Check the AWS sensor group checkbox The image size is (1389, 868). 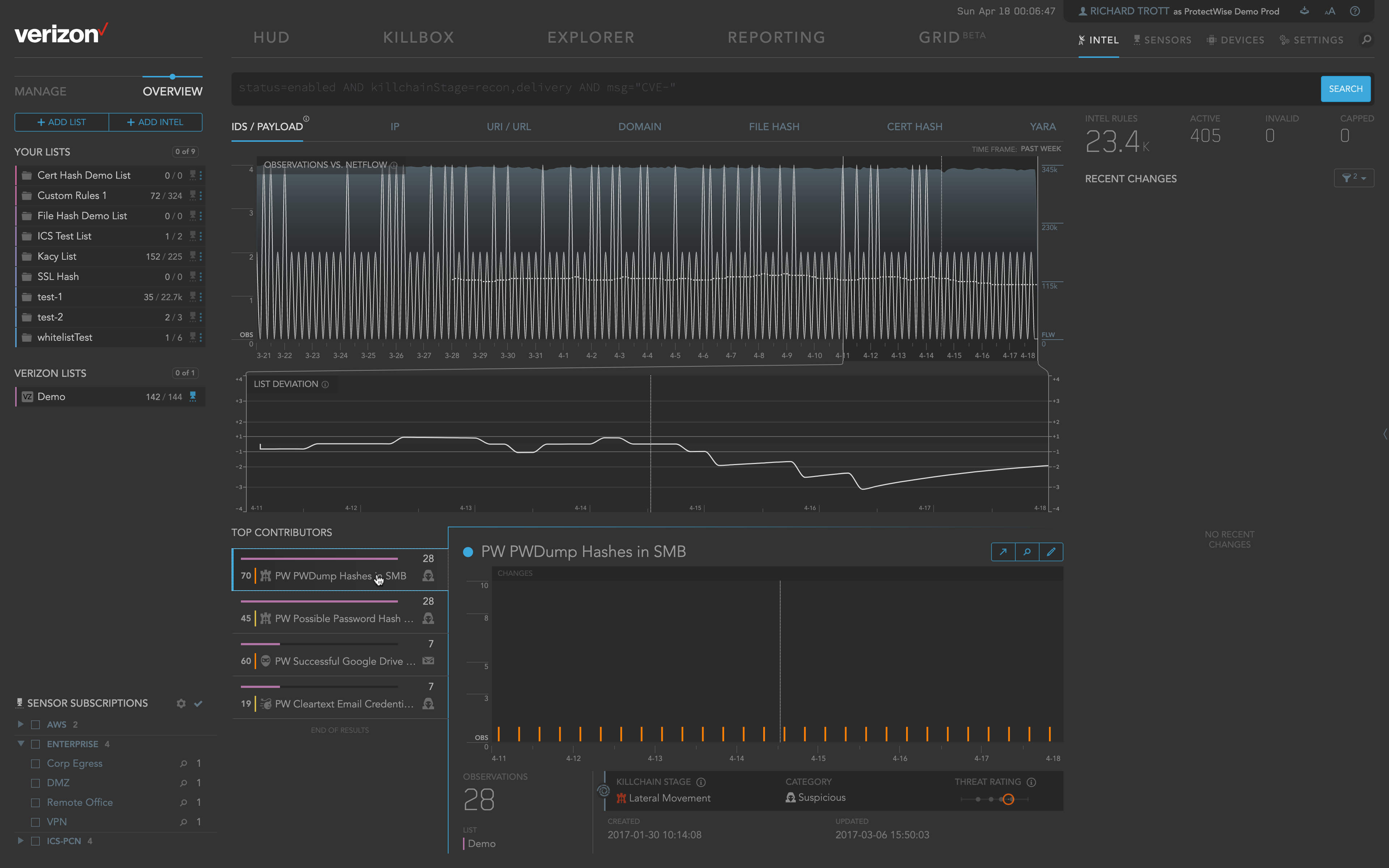coord(35,724)
